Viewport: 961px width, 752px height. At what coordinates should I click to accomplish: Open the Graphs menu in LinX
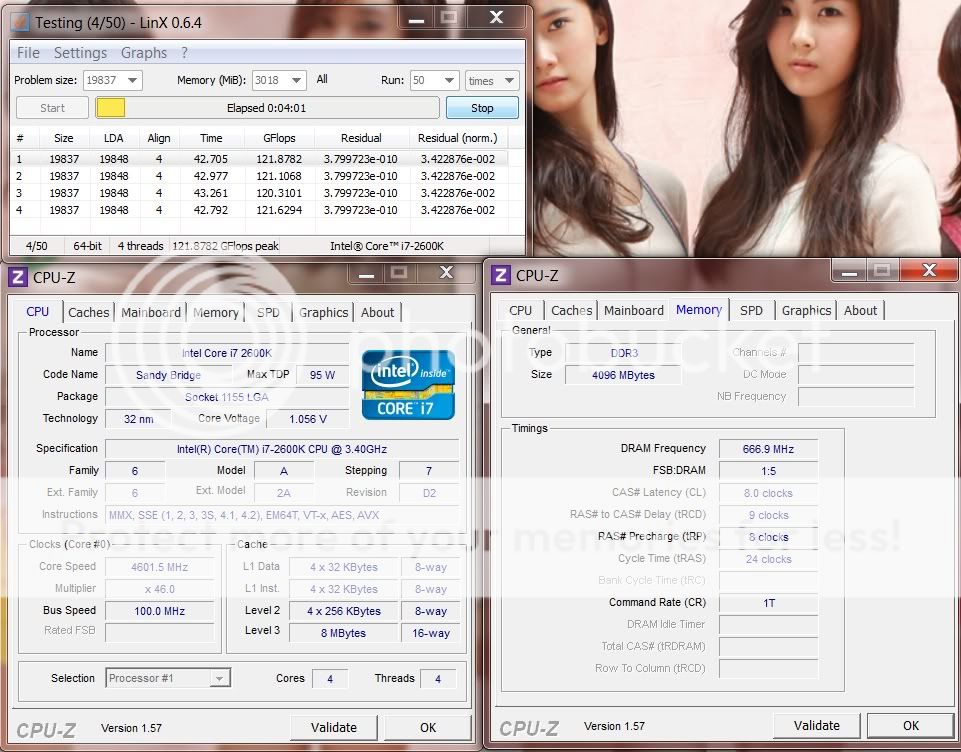point(144,53)
